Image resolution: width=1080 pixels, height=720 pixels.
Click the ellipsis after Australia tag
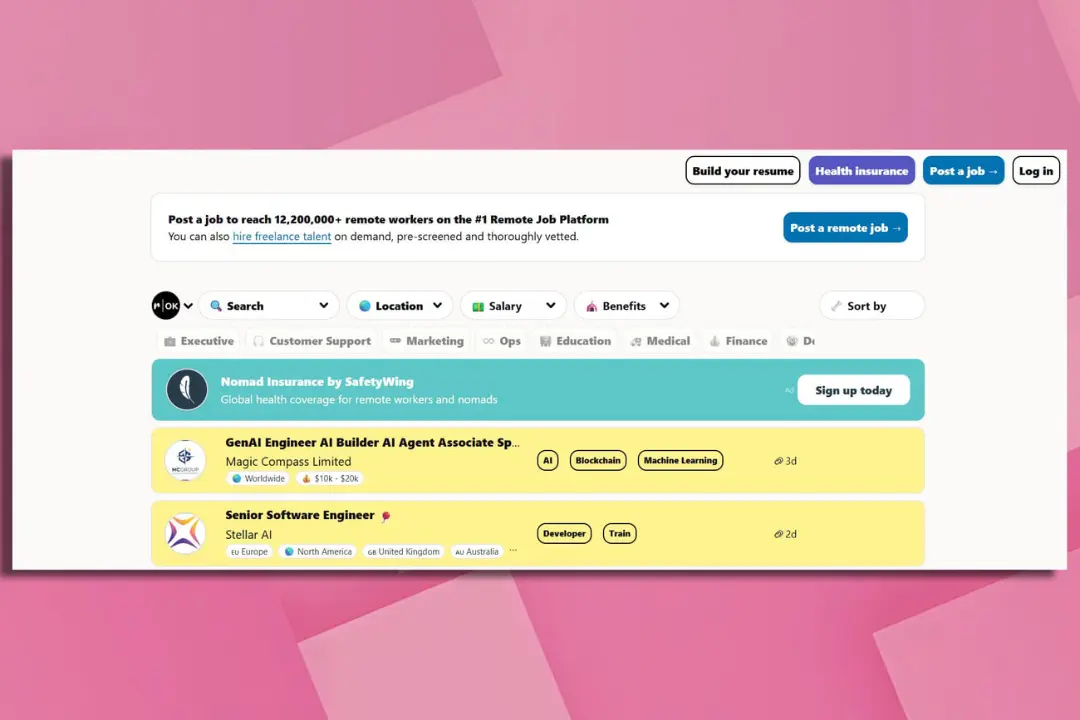(x=513, y=551)
